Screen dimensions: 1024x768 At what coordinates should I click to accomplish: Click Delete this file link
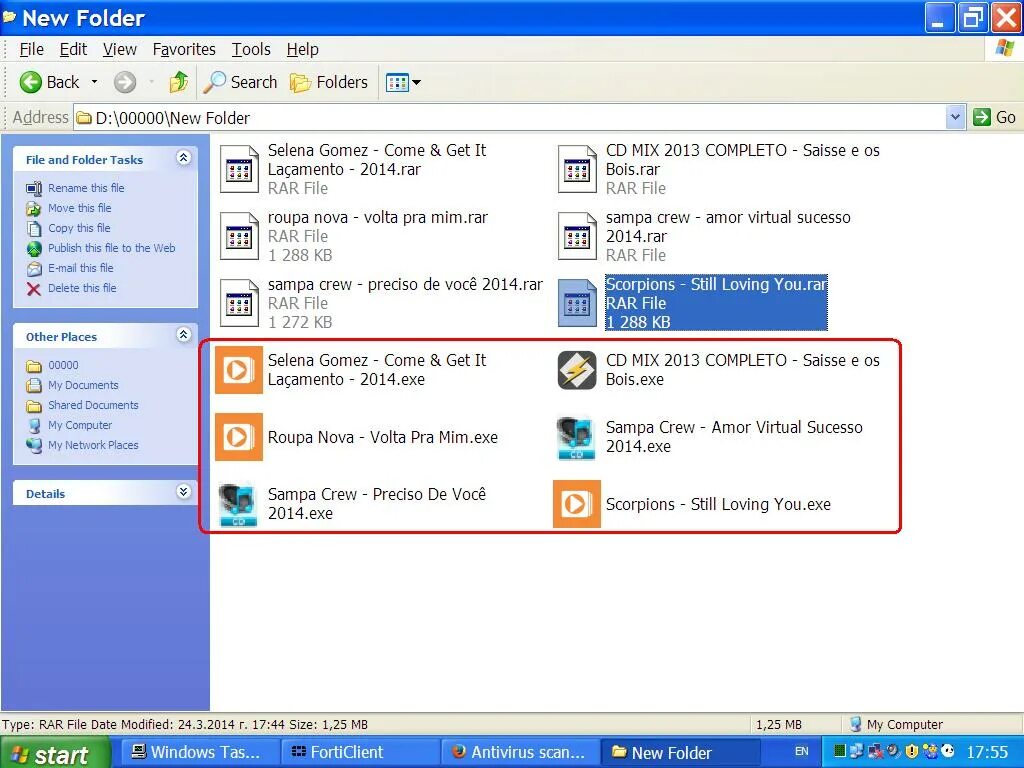[82, 288]
